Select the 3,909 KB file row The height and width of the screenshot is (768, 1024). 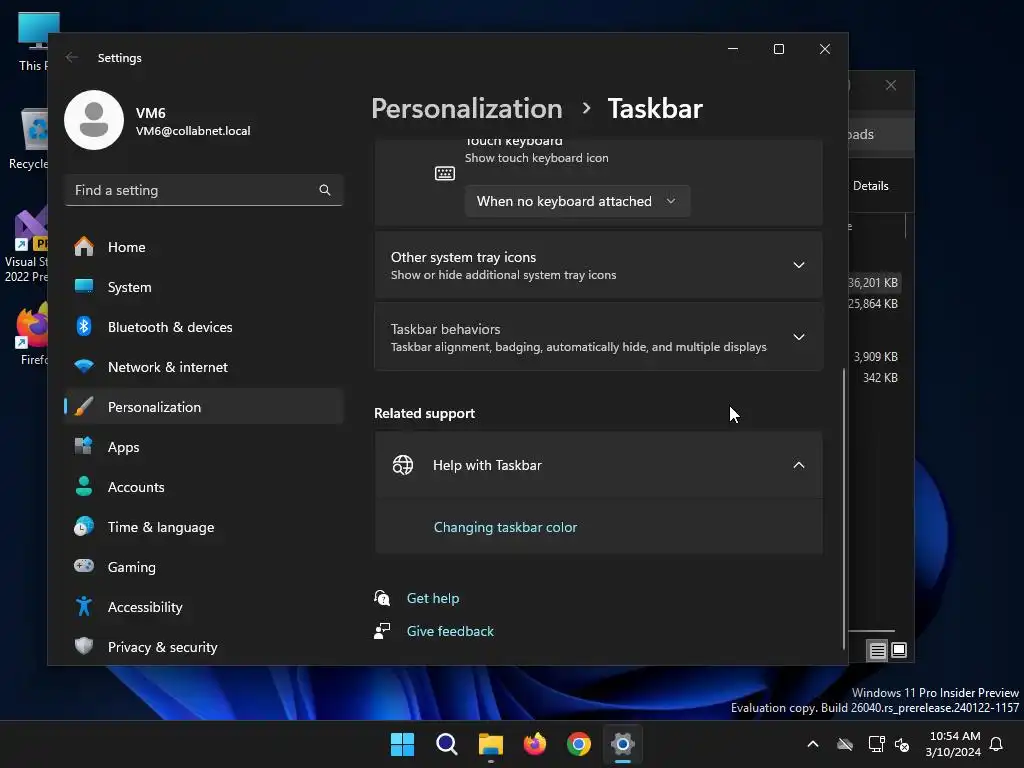875,357
